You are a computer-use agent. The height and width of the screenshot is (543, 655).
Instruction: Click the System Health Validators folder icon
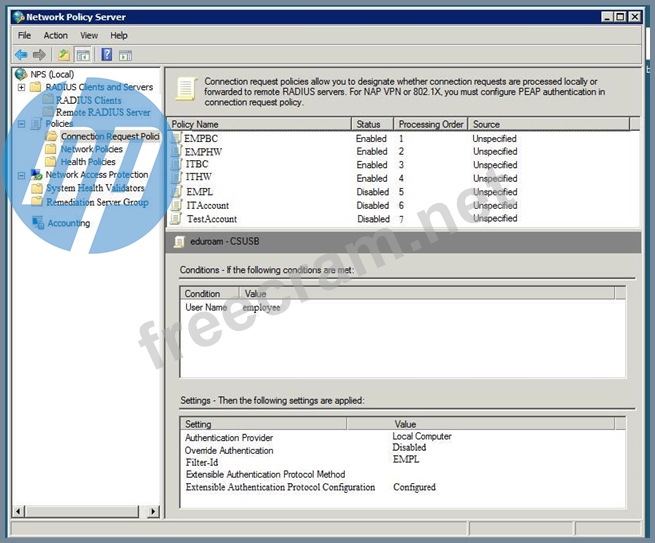(37, 188)
